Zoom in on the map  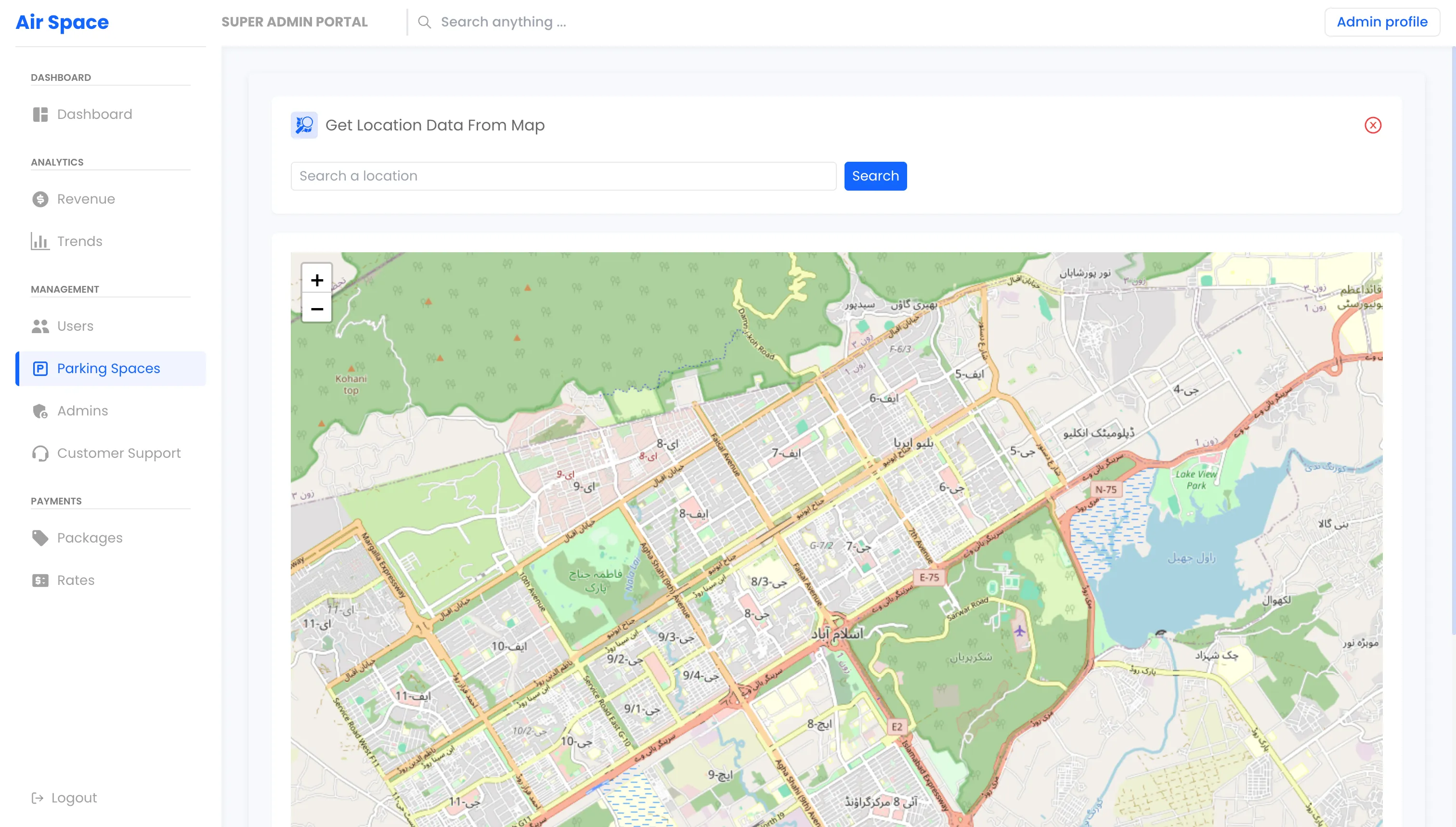[317, 280]
